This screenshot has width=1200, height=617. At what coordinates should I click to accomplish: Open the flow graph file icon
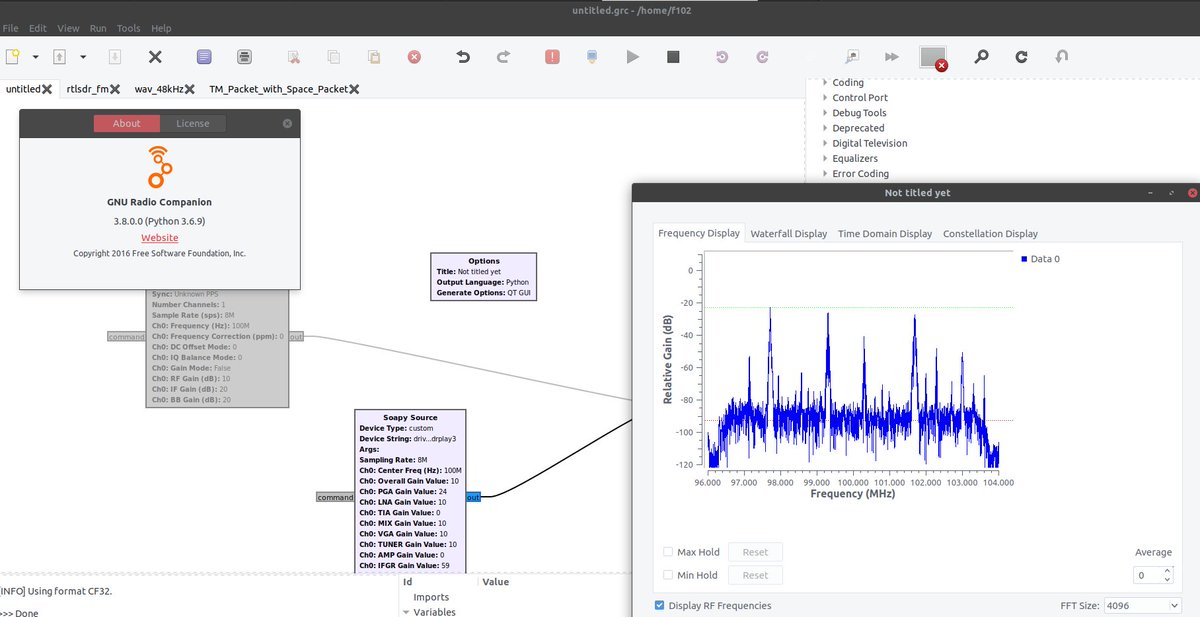pos(59,57)
